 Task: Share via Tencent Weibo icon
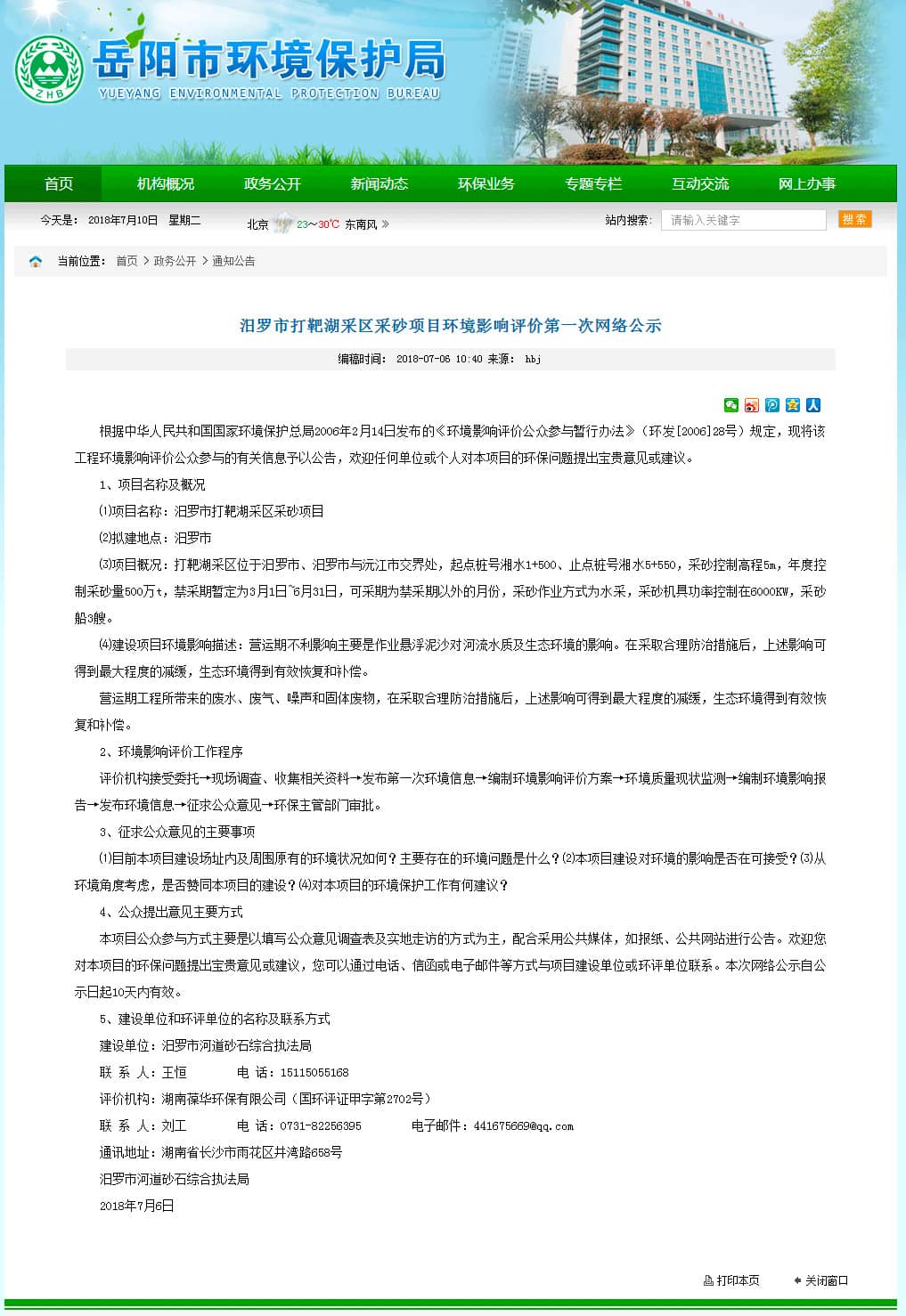(771, 405)
